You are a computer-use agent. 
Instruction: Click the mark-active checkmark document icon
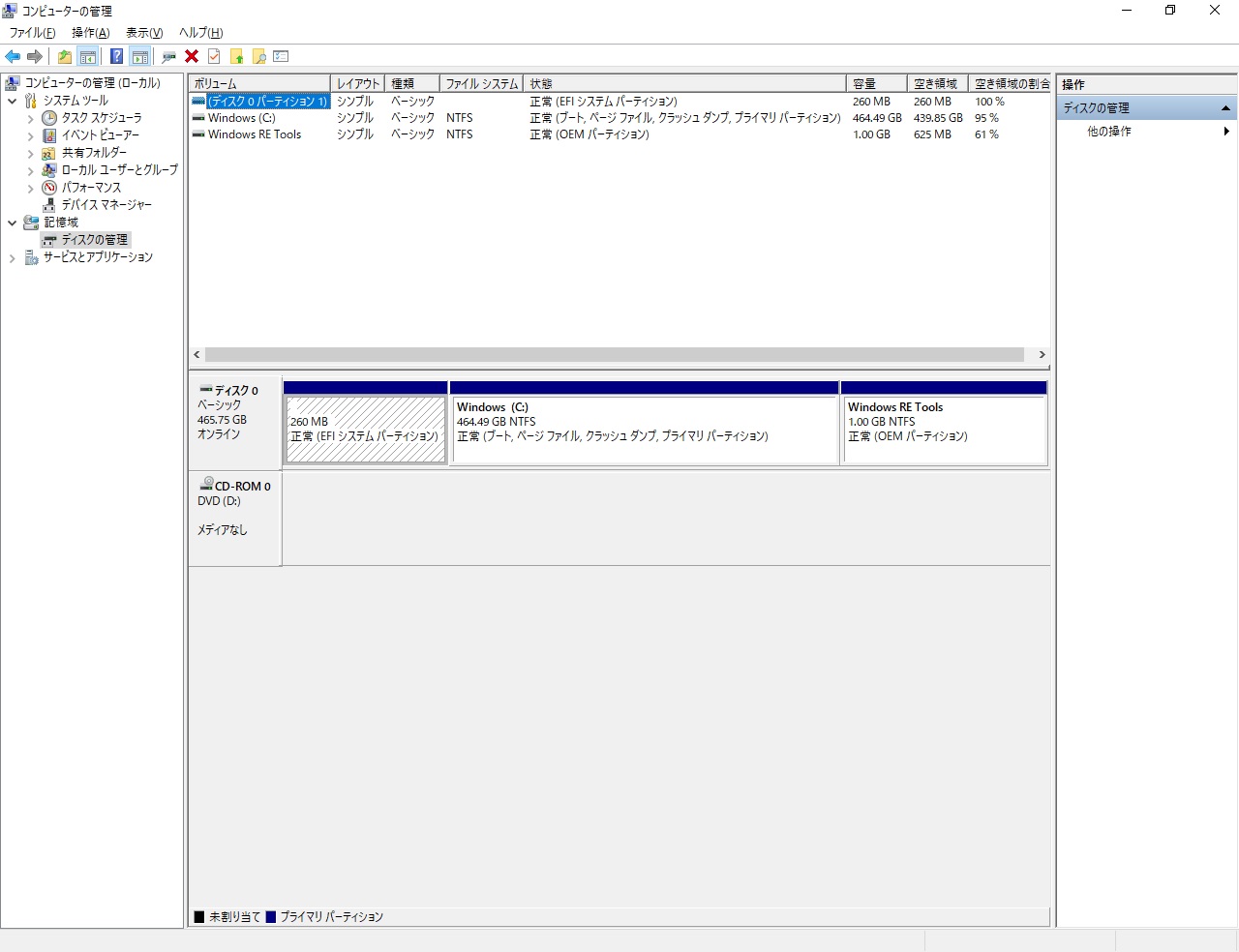[x=212, y=55]
